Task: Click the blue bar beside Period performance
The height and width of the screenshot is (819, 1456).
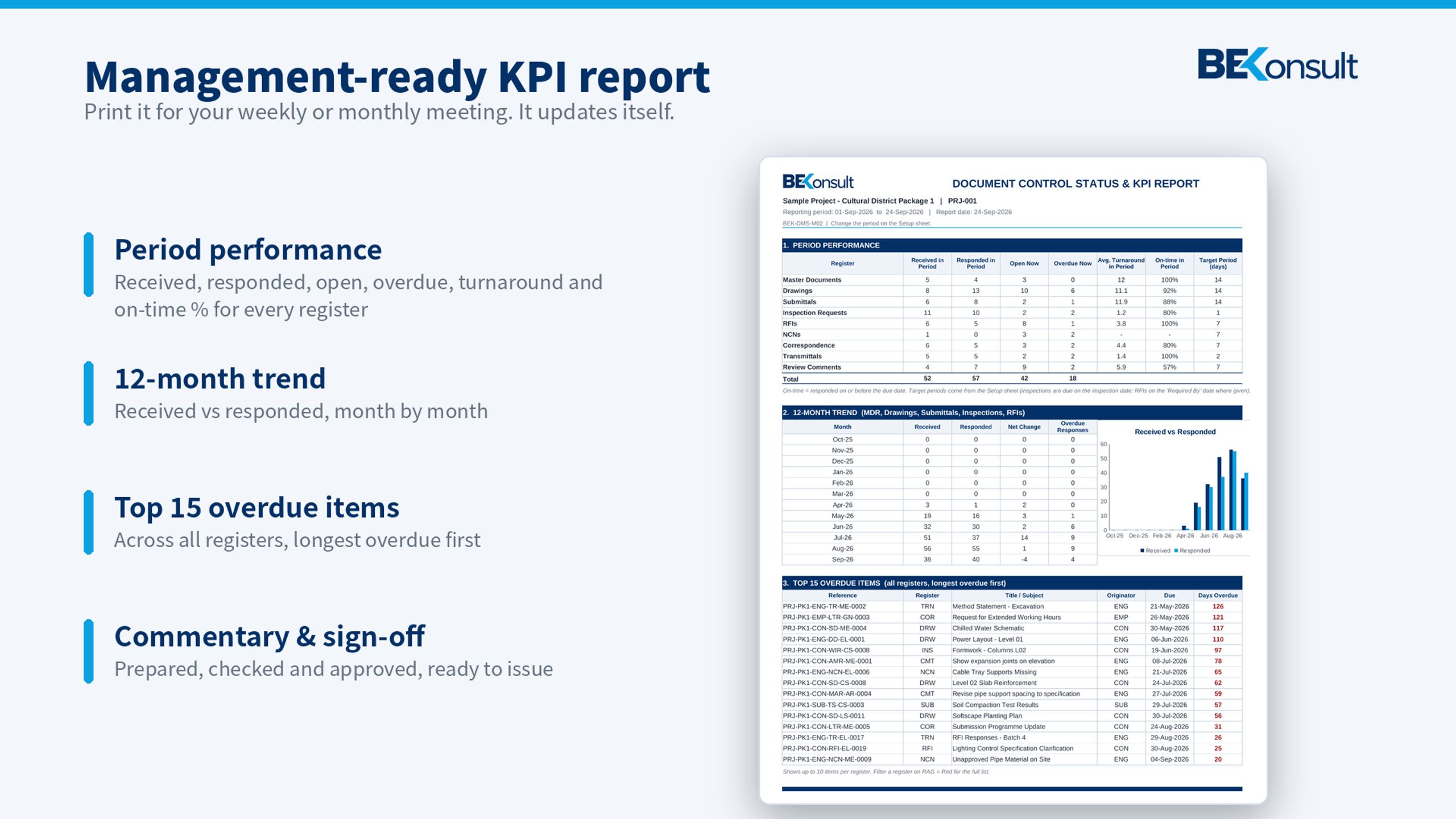Action: point(88,264)
